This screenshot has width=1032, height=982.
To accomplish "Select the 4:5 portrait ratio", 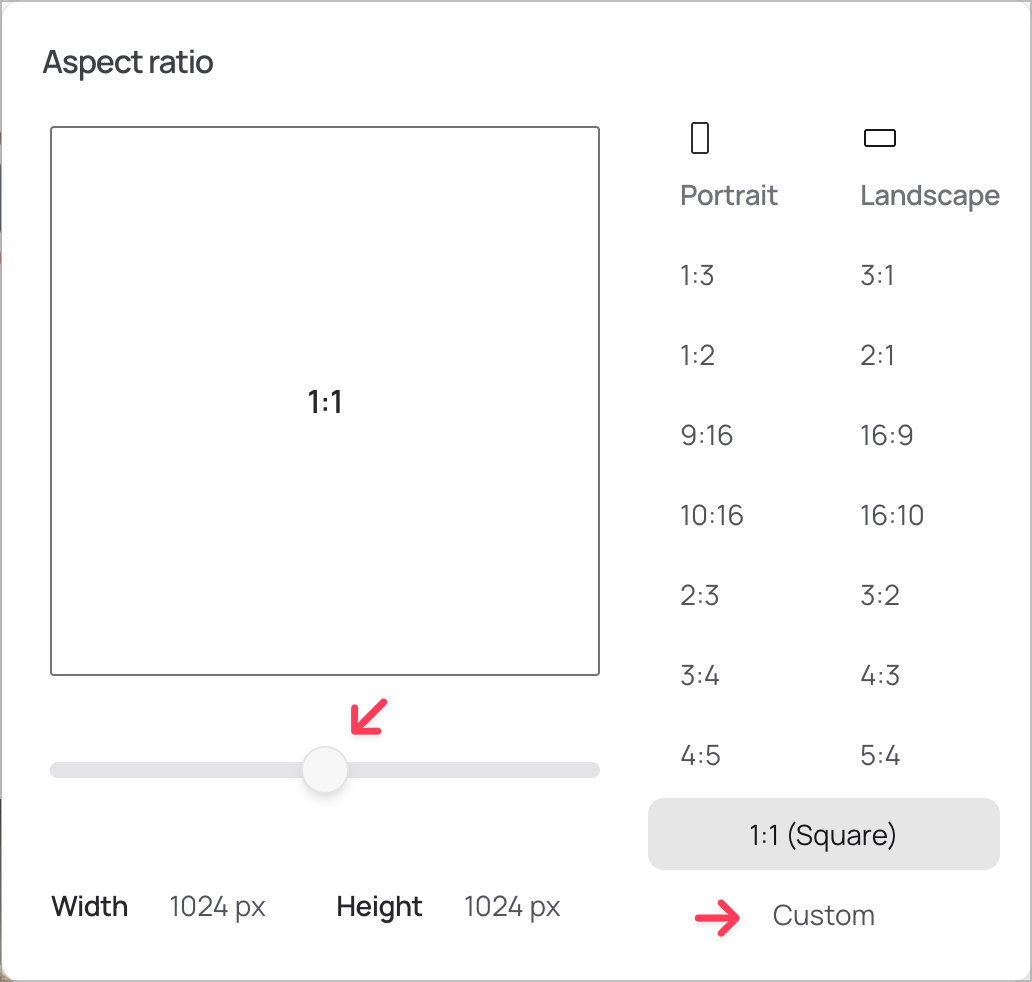I will coord(700,755).
